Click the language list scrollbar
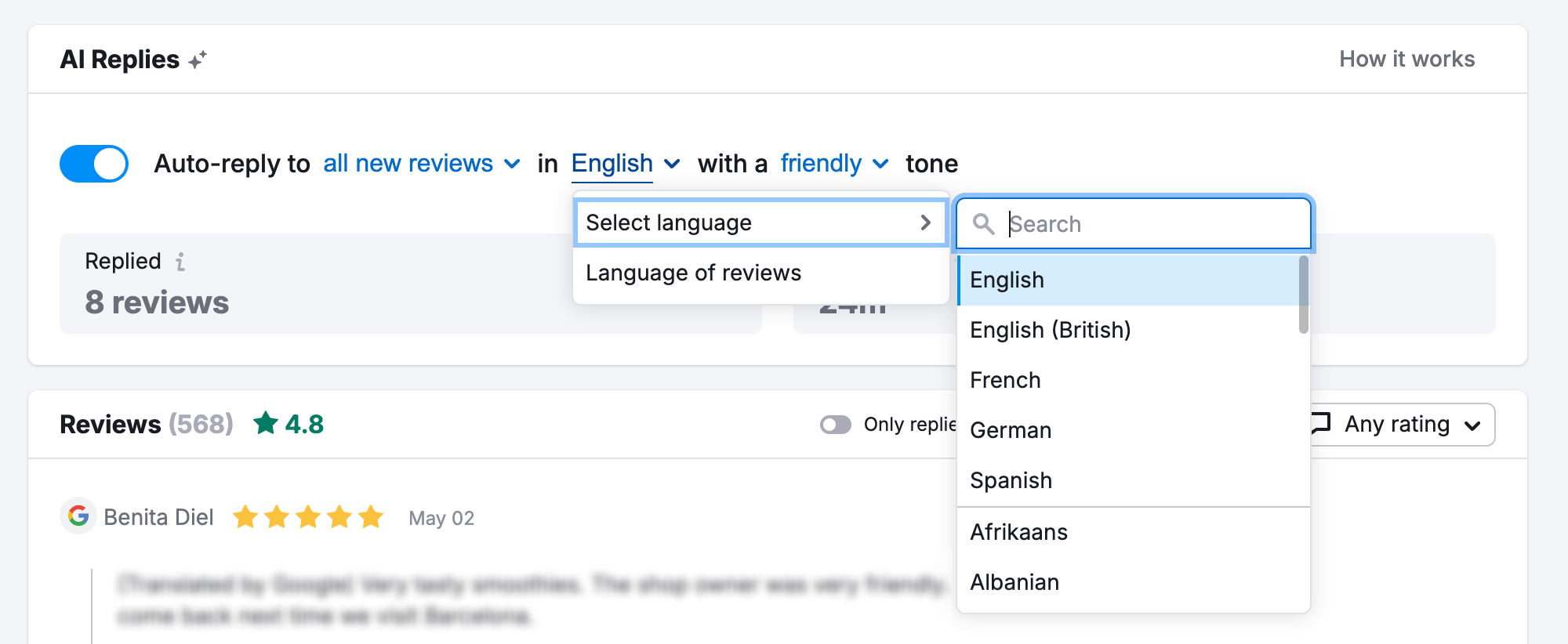Image resolution: width=1568 pixels, height=644 pixels. coord(1303,295)
